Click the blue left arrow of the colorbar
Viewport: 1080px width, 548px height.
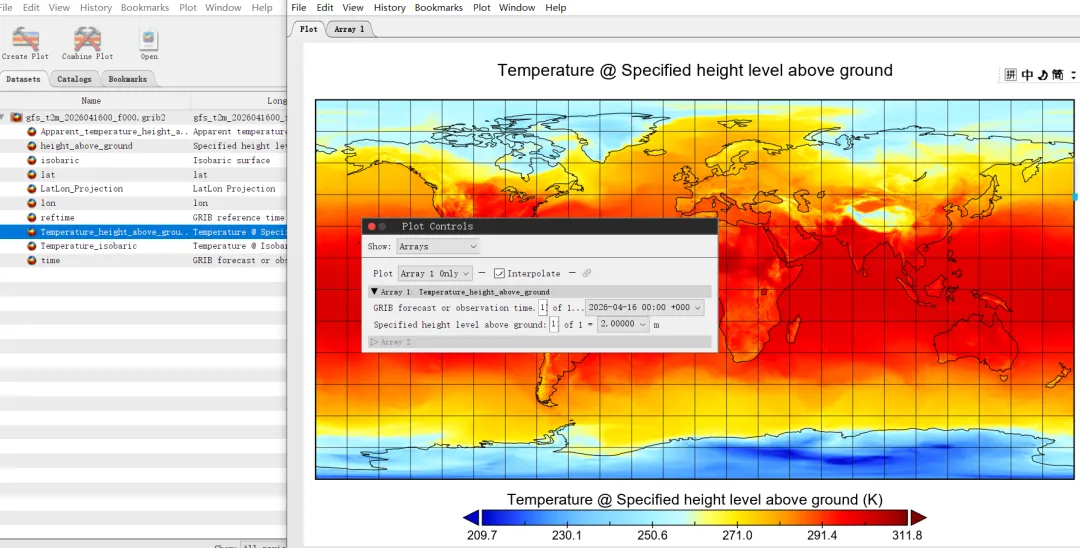[471, 518]
